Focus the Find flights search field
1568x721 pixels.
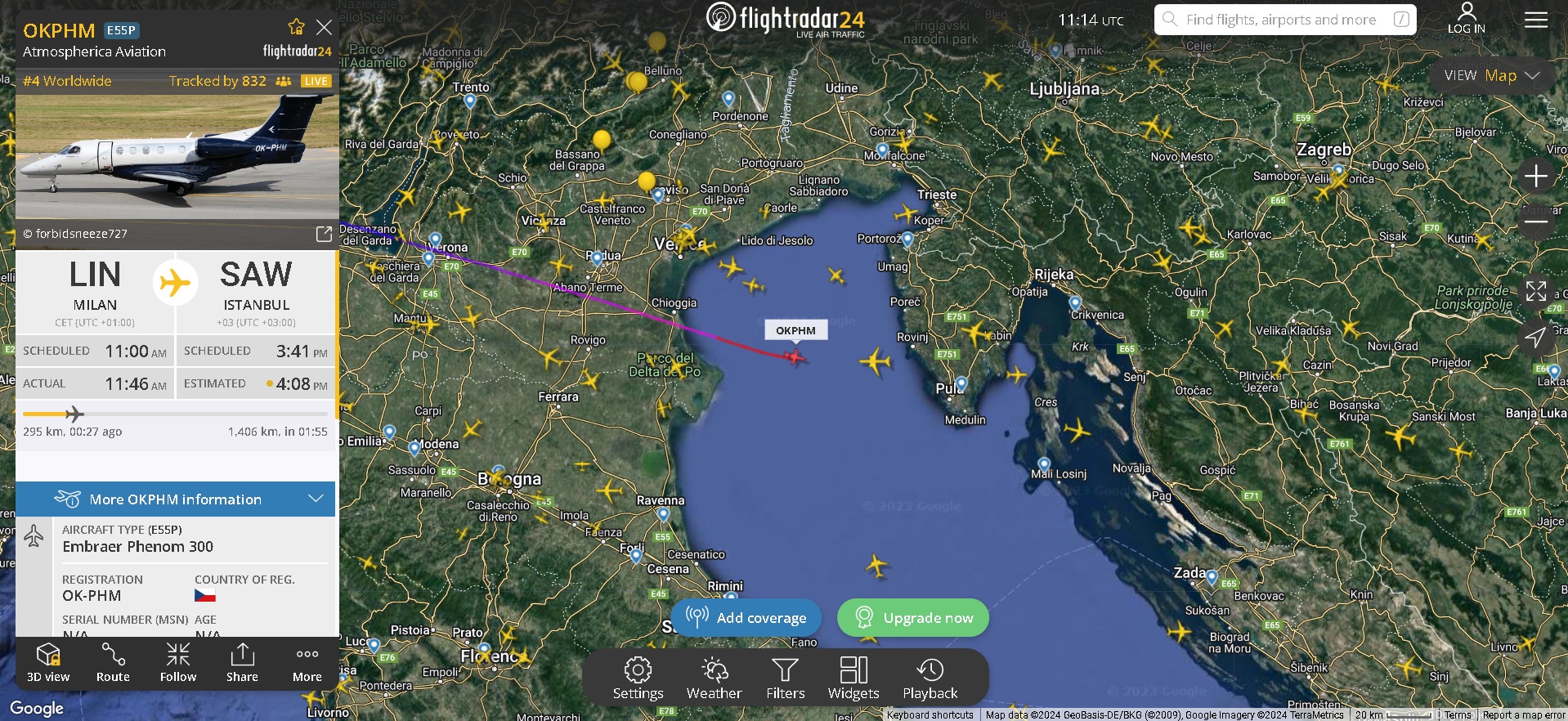1285,20
